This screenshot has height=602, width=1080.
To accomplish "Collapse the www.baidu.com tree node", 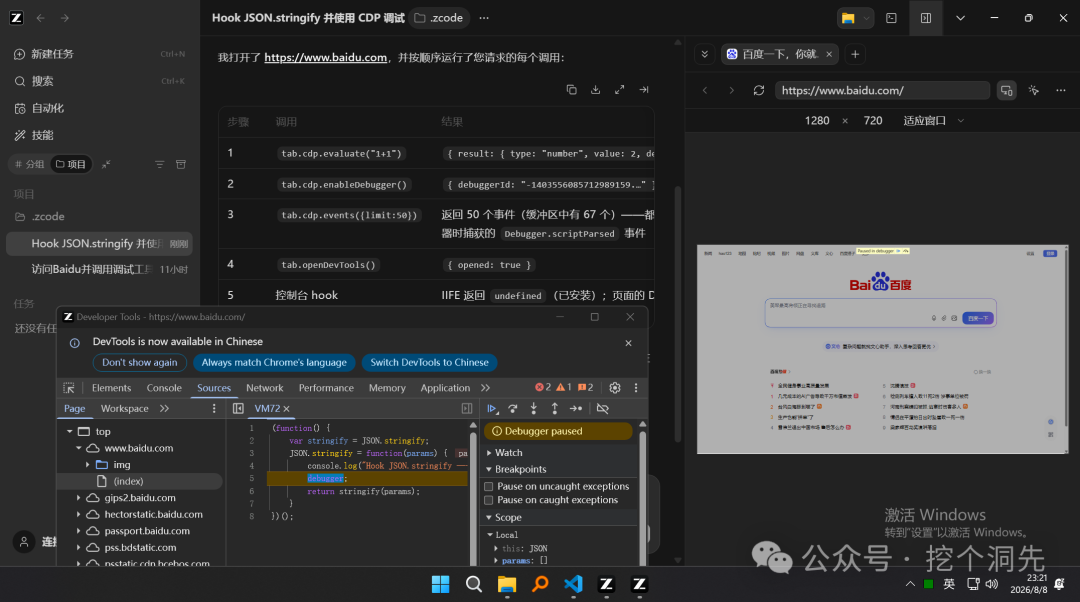I will click(78, 448).
